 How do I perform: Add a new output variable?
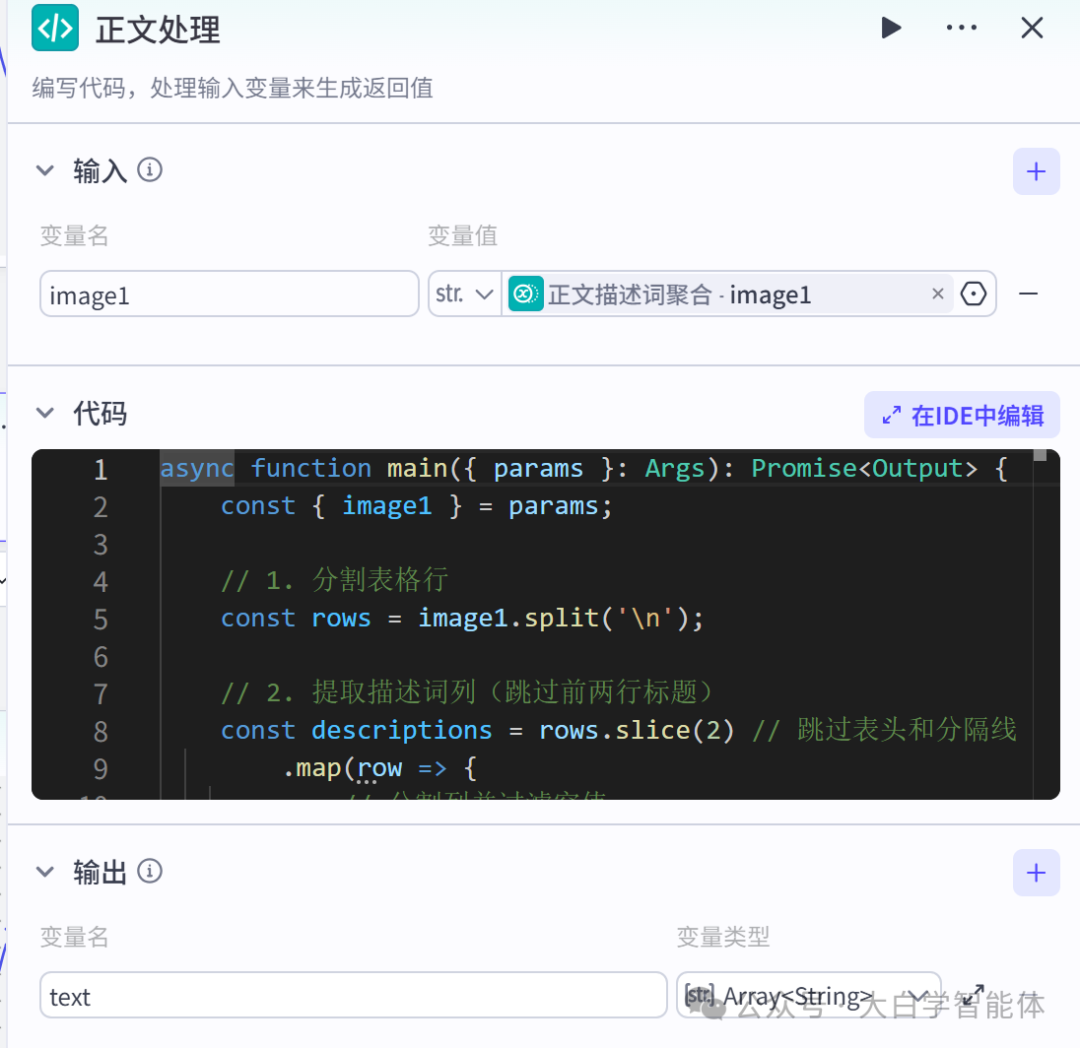1036,872
